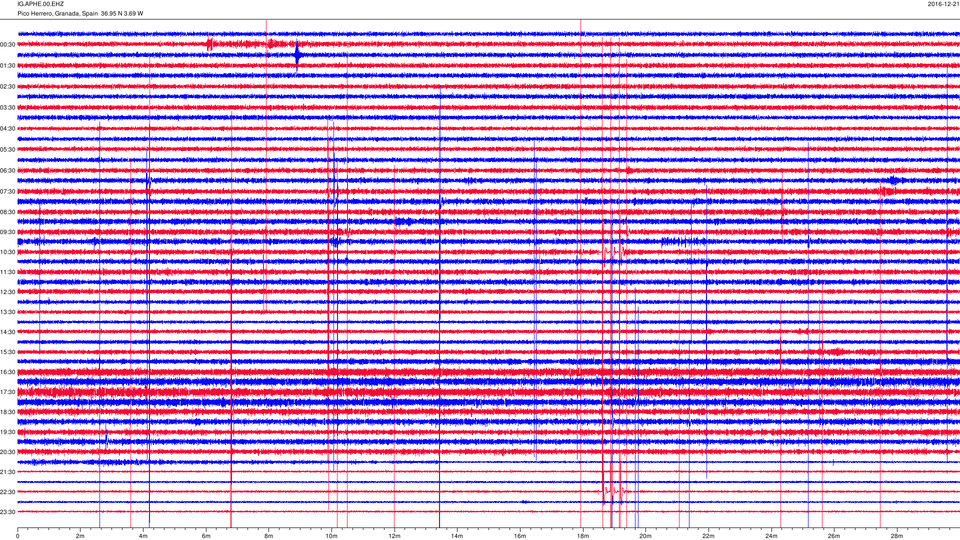This screenshot has width=960, height=540.
Task: Select the 20:30 time label
Action: pyautogui.click(x=8, y=452)
